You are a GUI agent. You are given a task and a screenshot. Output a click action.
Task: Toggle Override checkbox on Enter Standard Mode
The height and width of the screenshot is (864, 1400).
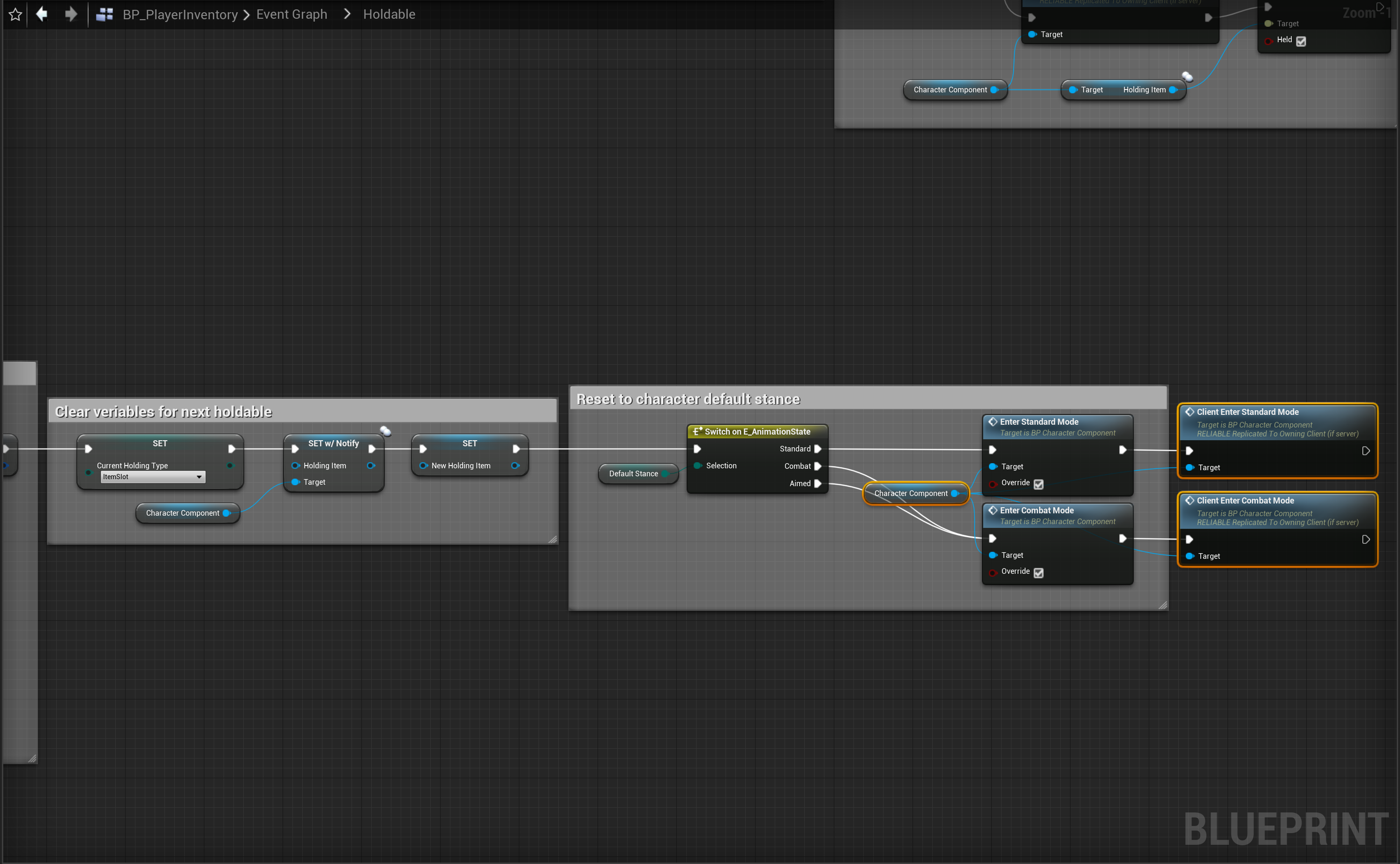1039,484
